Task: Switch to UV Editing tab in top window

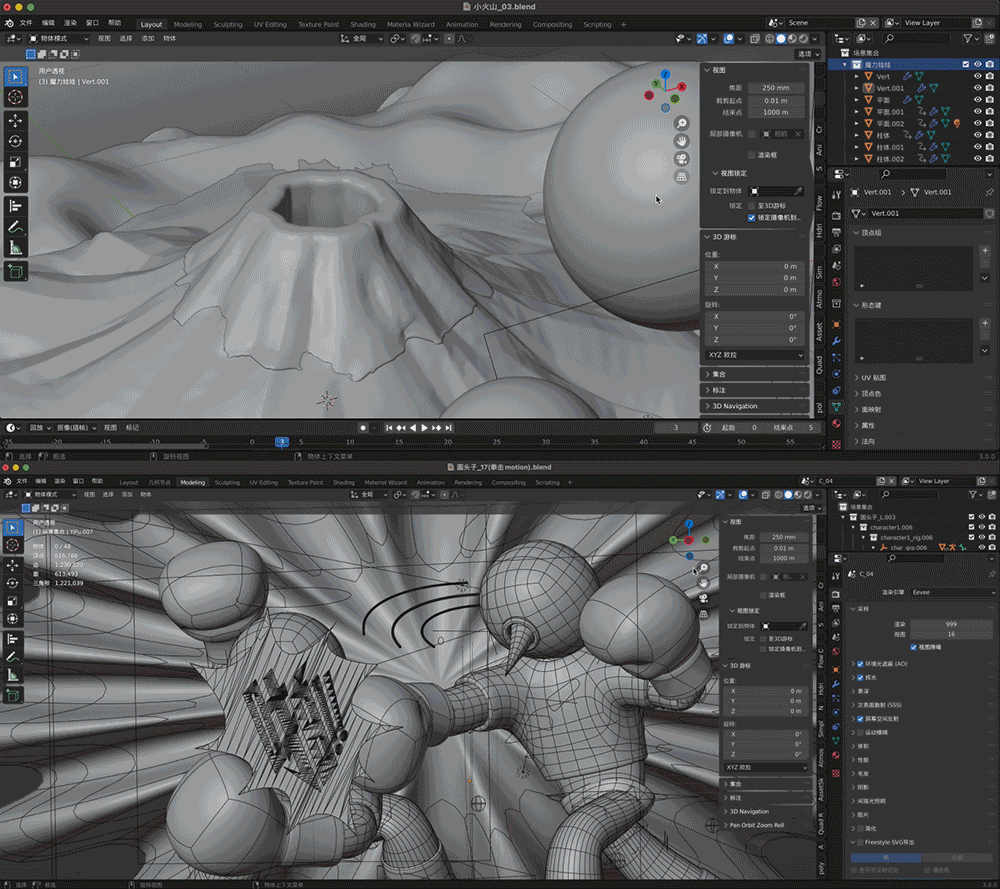Action: coord(270,25)
